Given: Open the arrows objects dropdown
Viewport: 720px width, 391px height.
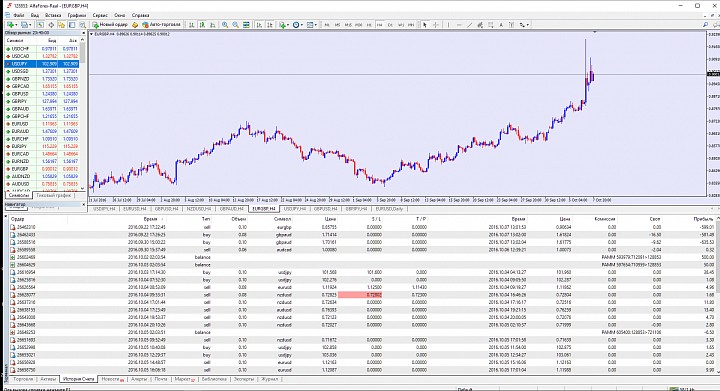Looking at the screenshot, I should click(524, 25).
